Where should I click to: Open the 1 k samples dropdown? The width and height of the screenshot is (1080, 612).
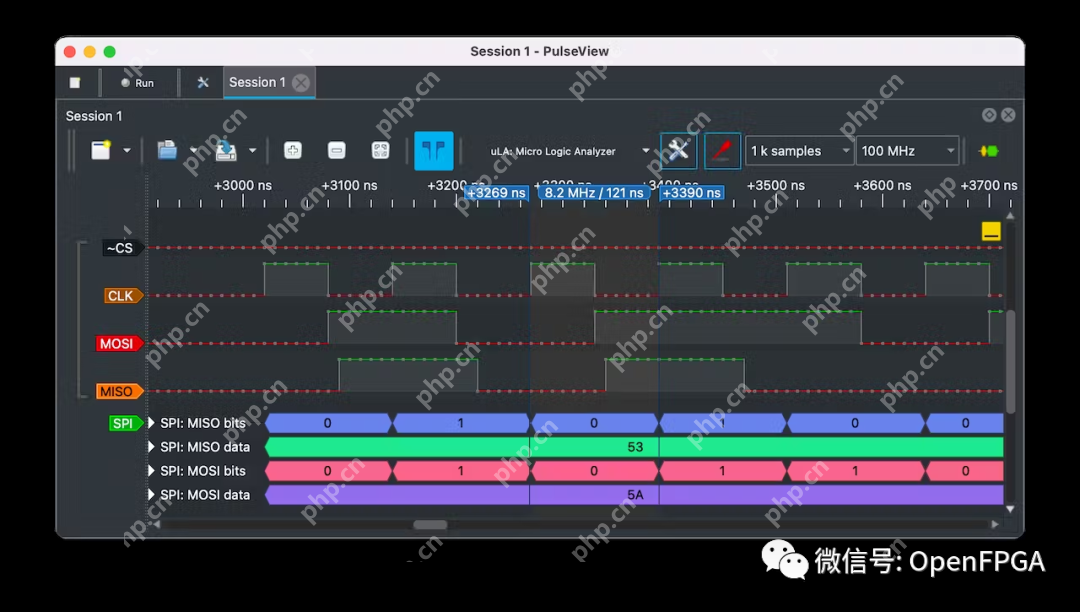coord(799,151)
